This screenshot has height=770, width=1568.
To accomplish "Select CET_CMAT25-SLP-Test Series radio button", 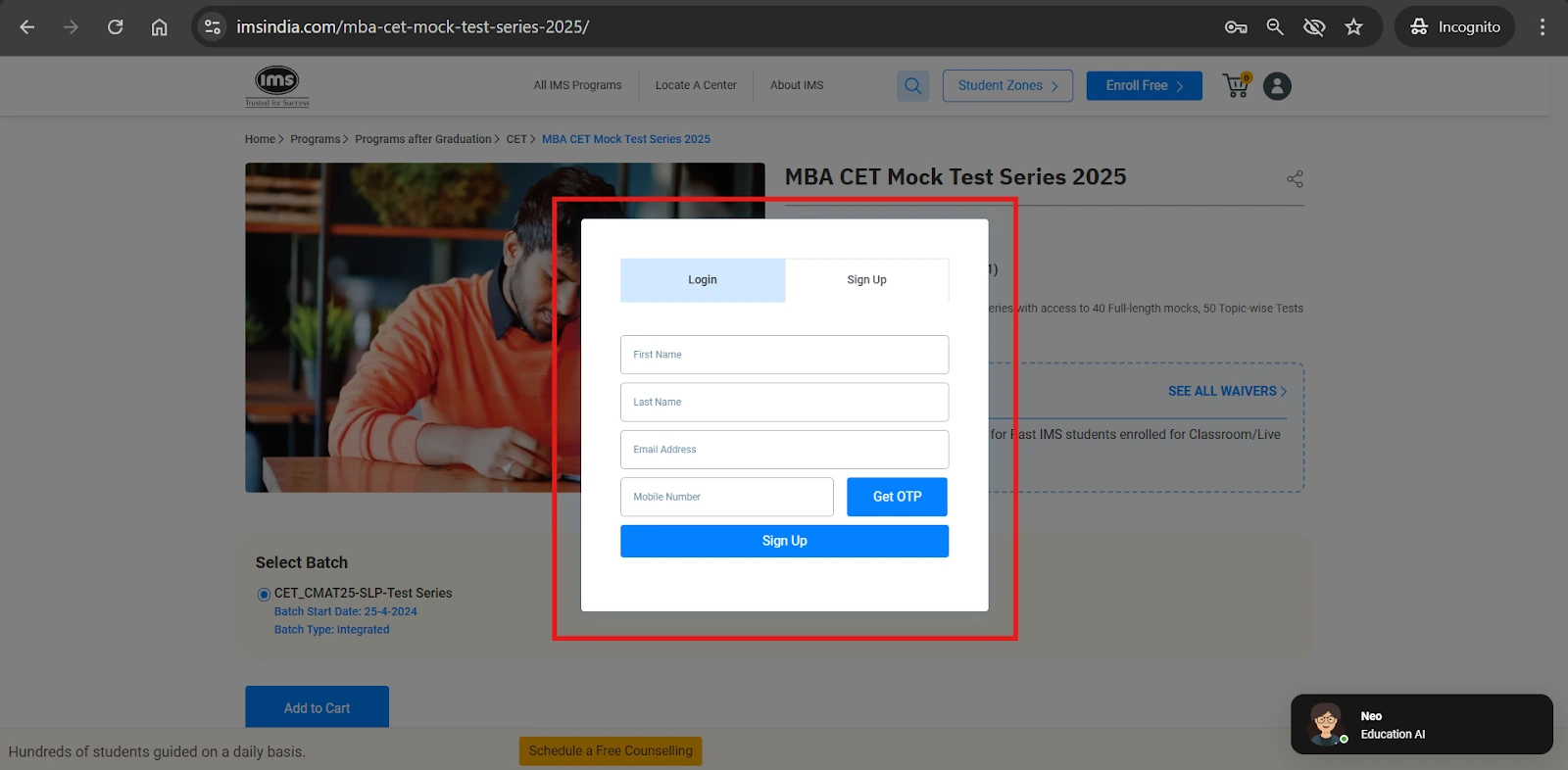I will (x=264, y=595).
